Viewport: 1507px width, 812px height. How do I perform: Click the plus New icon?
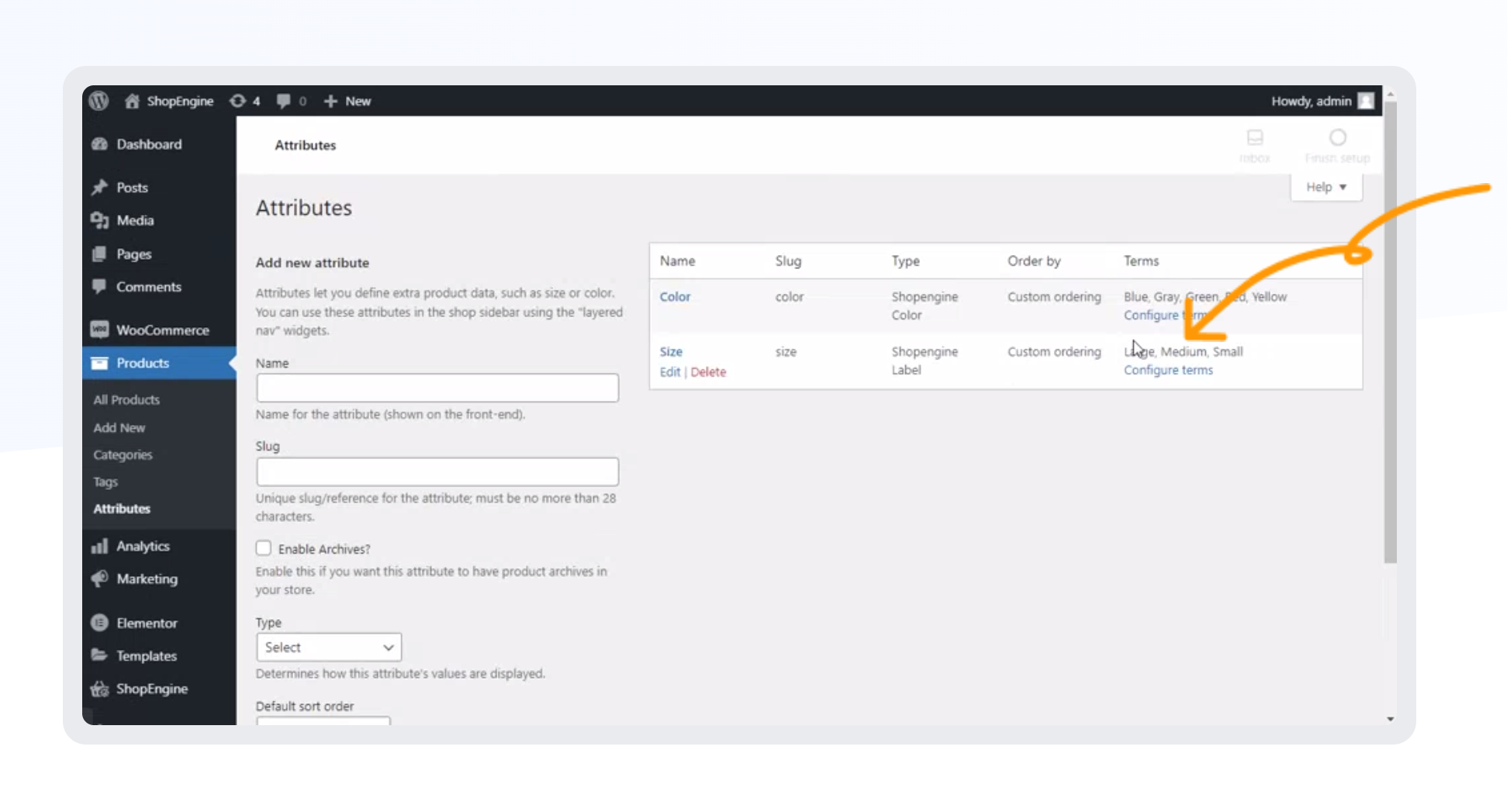point(330,101)
